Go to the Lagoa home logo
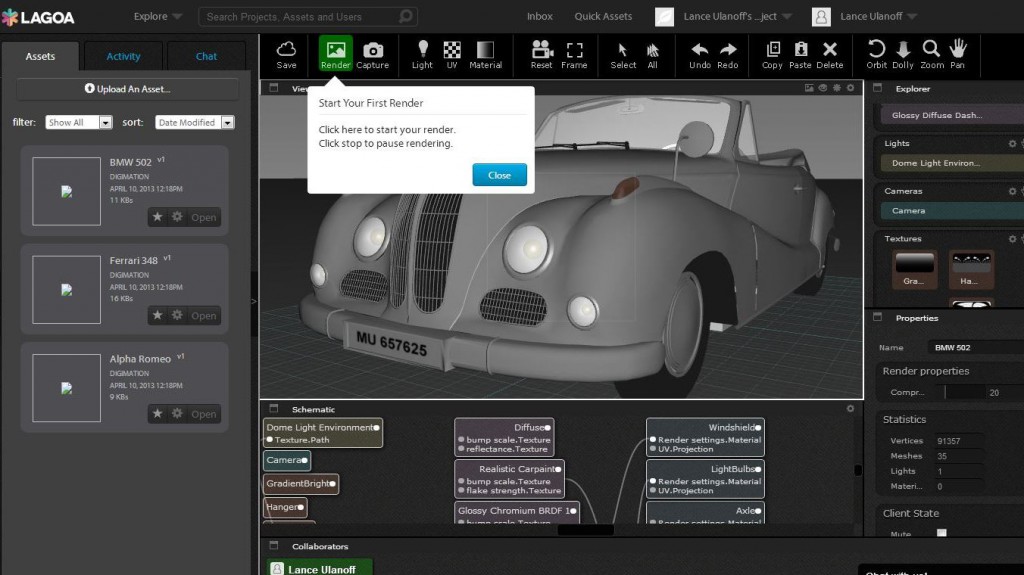This screenshot has width=1024, height=575. pyautogui.click(x=38, y=18)
